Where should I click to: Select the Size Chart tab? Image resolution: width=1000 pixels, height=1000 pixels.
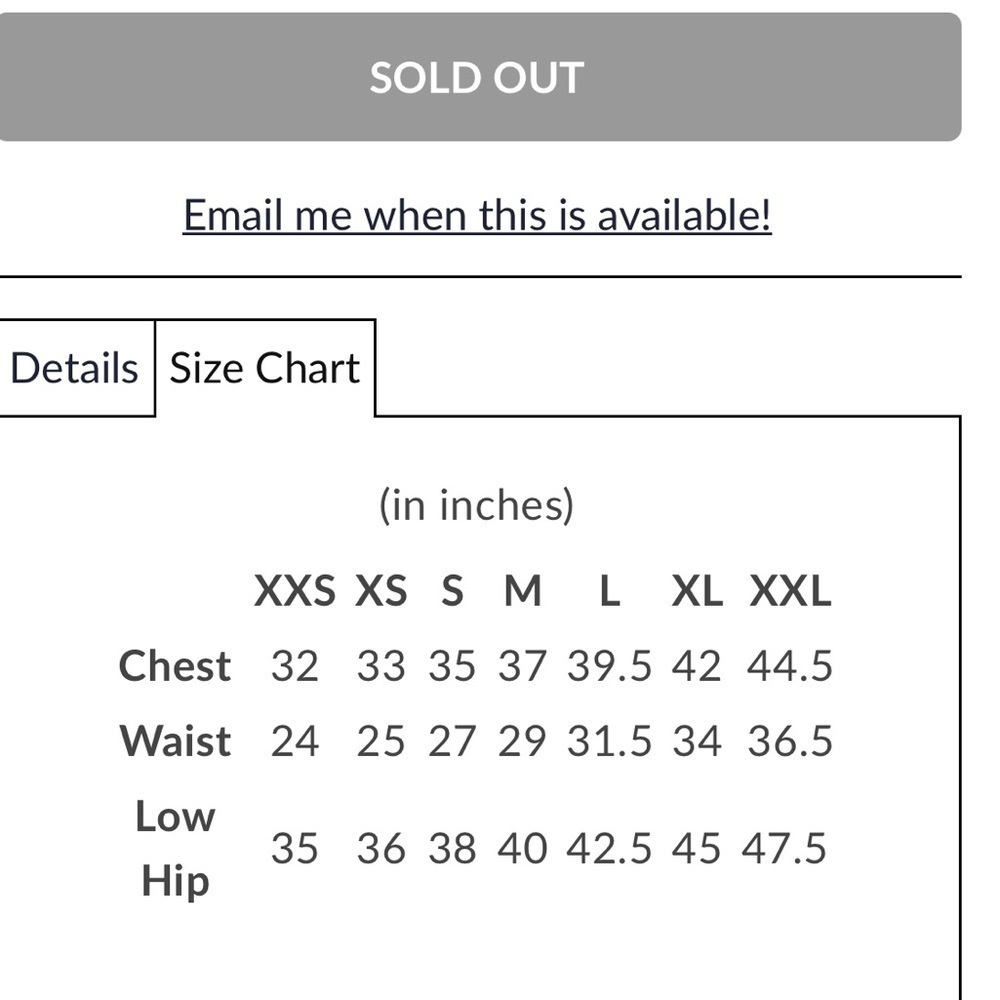(265, 368)
